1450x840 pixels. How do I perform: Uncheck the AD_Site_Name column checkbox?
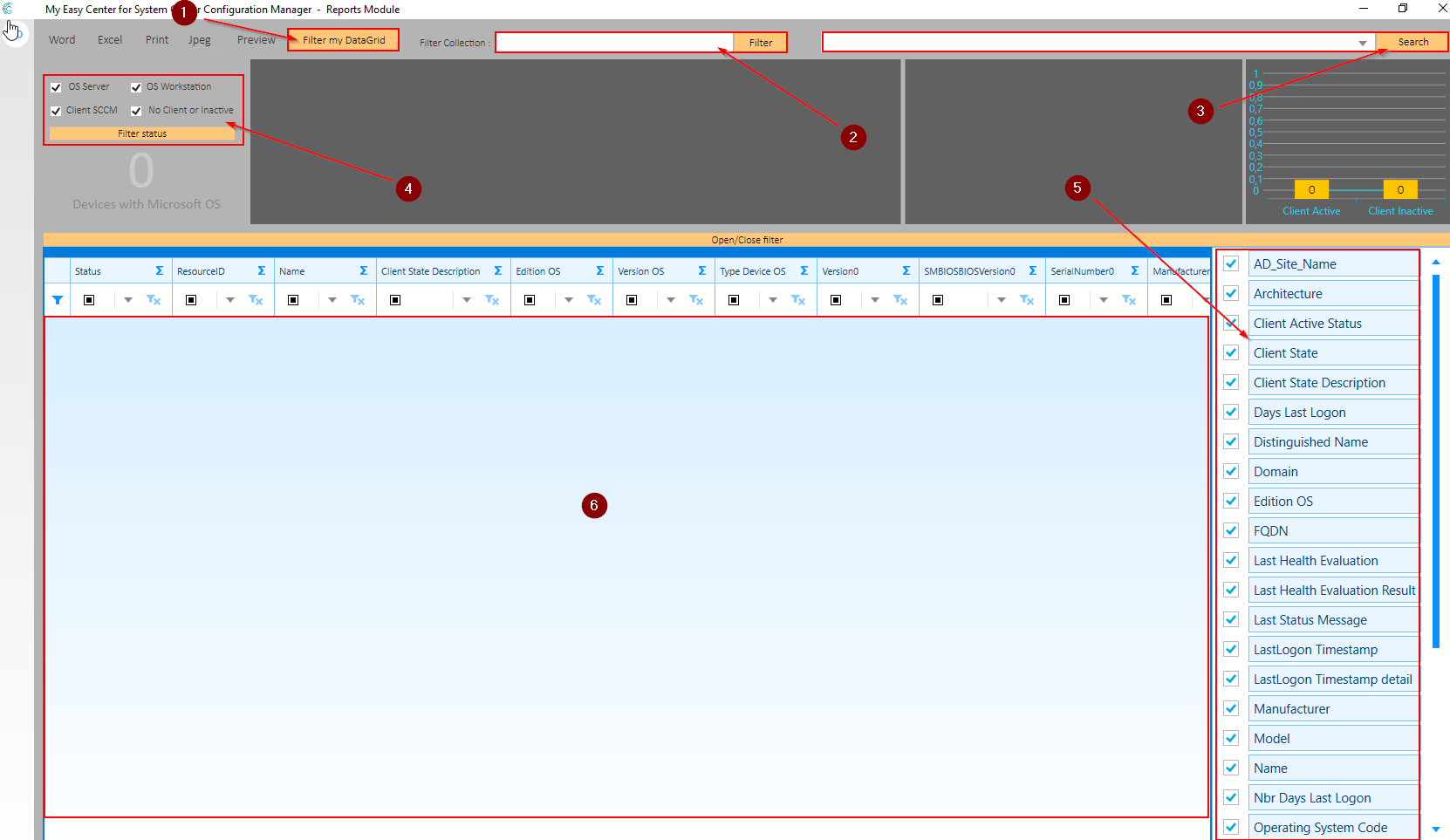tap(1231, 263)
